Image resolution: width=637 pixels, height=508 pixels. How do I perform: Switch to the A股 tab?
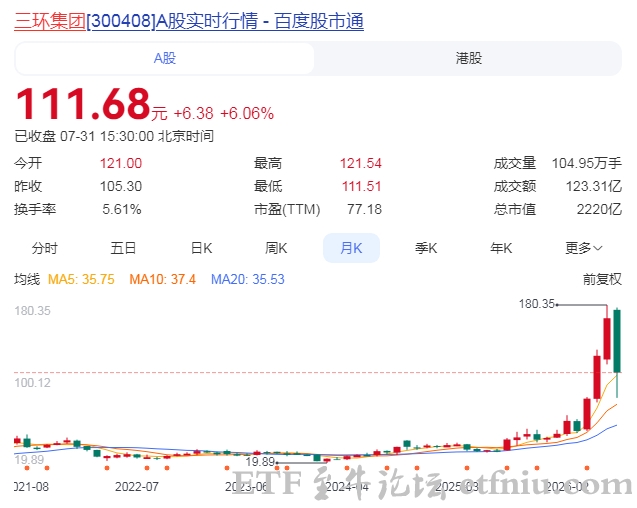coord(165,59)
